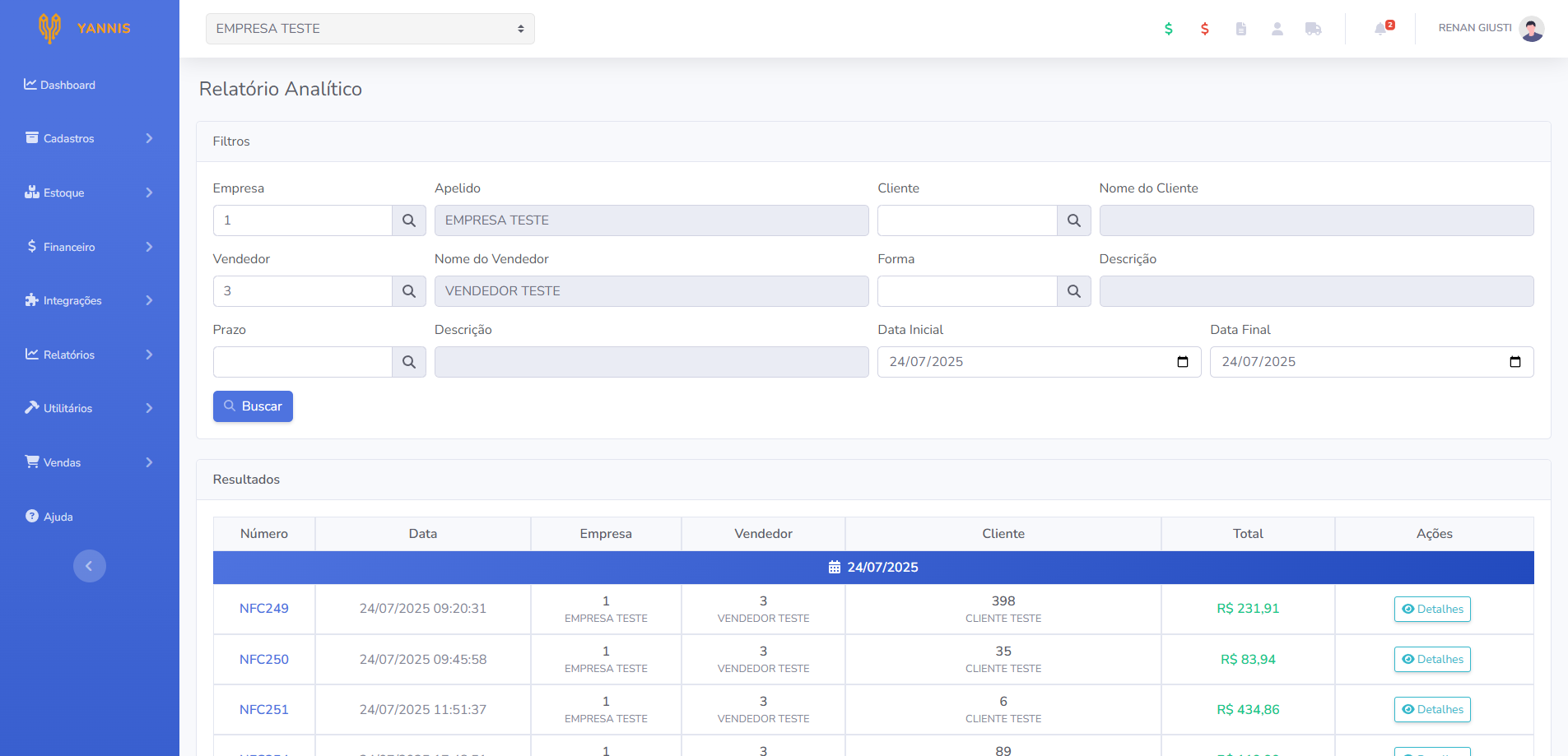1568x756 pixels.
Task: Click the truck delivery icon
Action: [x=1313, y=29]
